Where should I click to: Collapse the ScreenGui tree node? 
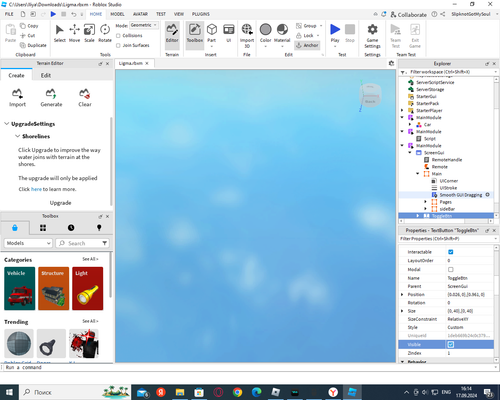pos(410,152)
